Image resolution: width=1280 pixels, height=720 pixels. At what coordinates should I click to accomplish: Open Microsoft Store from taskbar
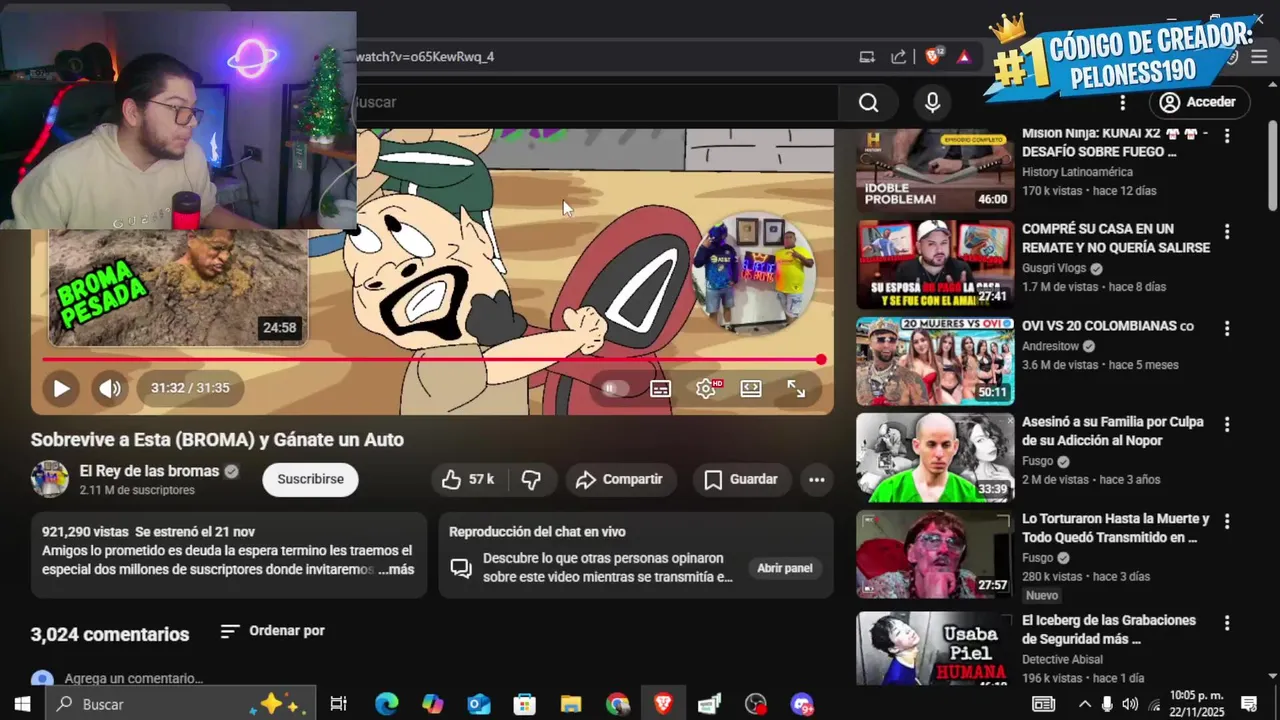click(x=525, y=704)
